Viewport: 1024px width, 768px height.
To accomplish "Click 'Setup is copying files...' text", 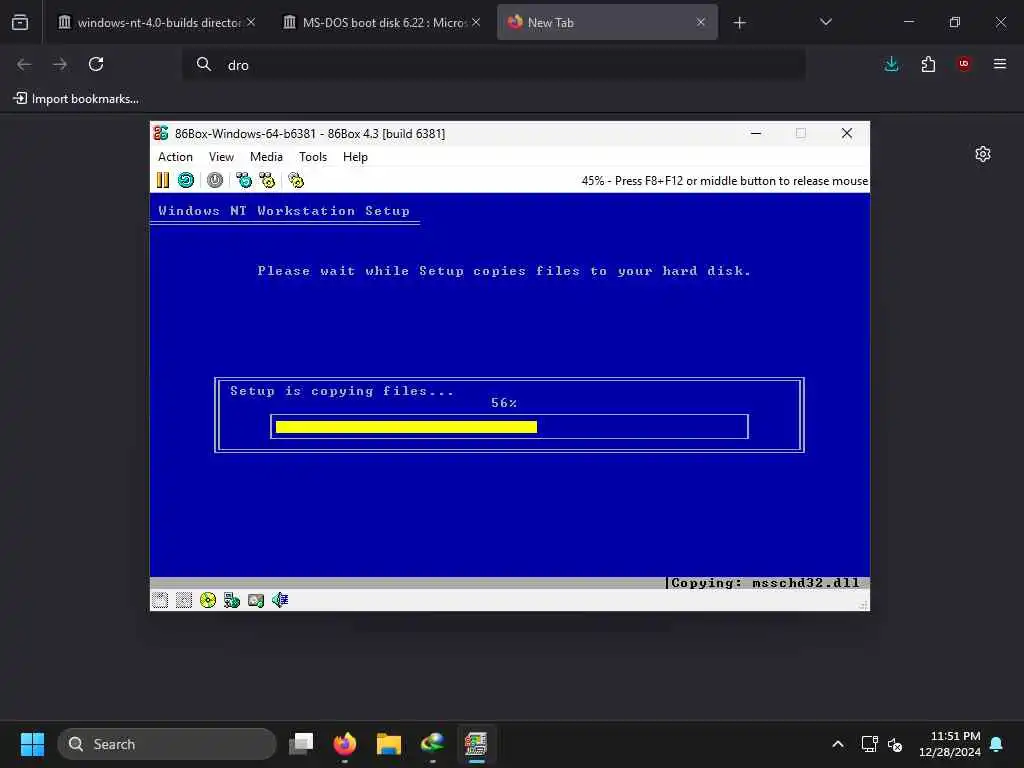I will click(342, 391).
